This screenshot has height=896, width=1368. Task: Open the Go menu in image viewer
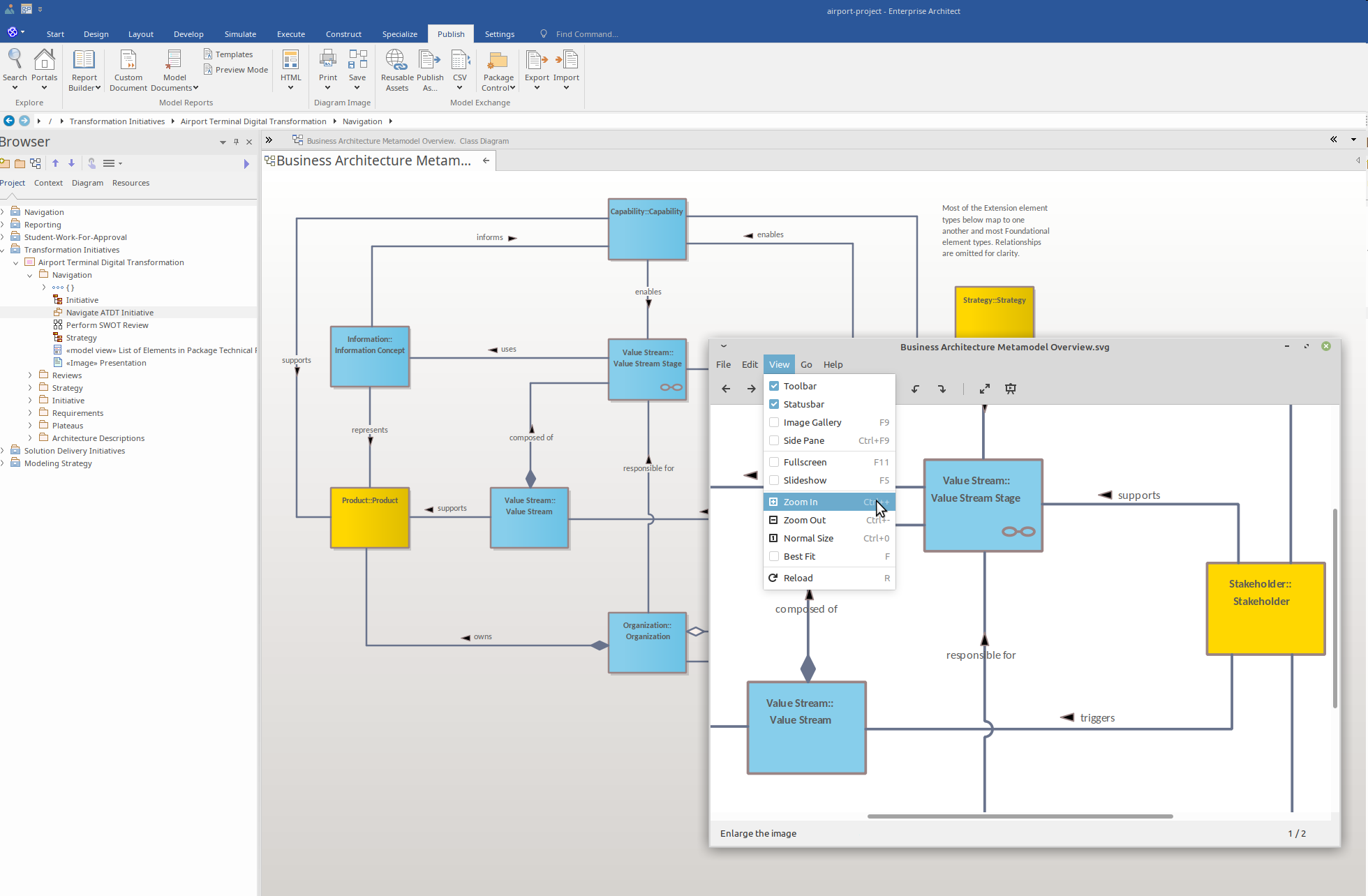coord(806,364)
